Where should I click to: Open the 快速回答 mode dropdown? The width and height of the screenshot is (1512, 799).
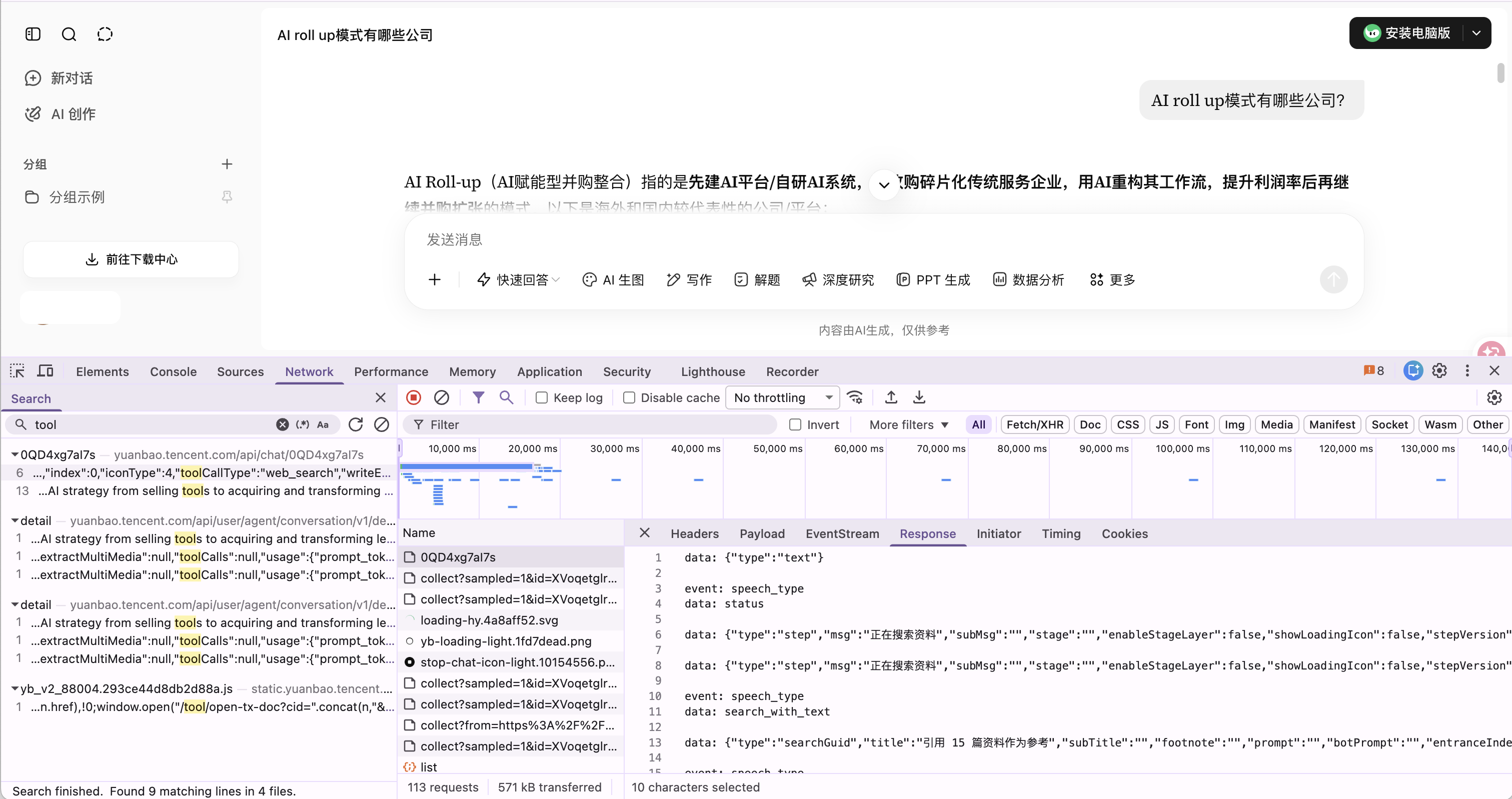518,280
